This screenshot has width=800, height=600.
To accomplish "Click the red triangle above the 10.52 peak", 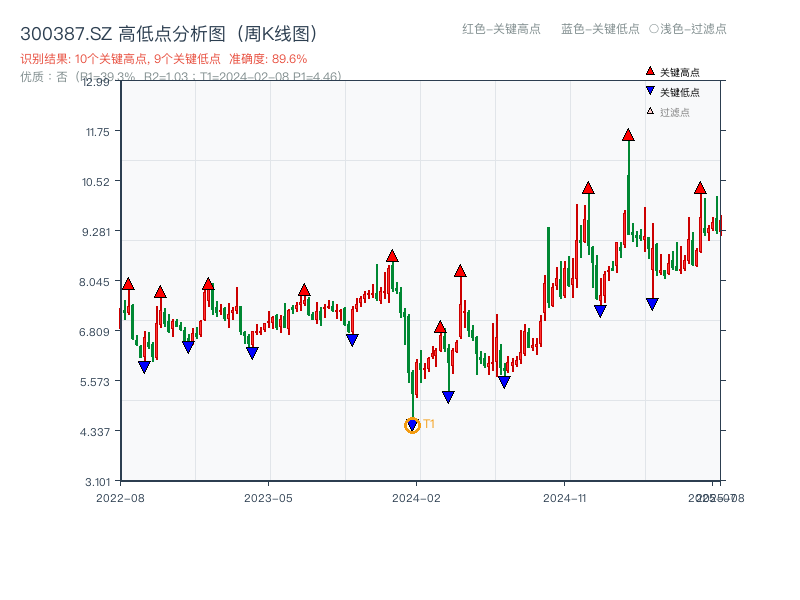I will (x=588, y=186).
